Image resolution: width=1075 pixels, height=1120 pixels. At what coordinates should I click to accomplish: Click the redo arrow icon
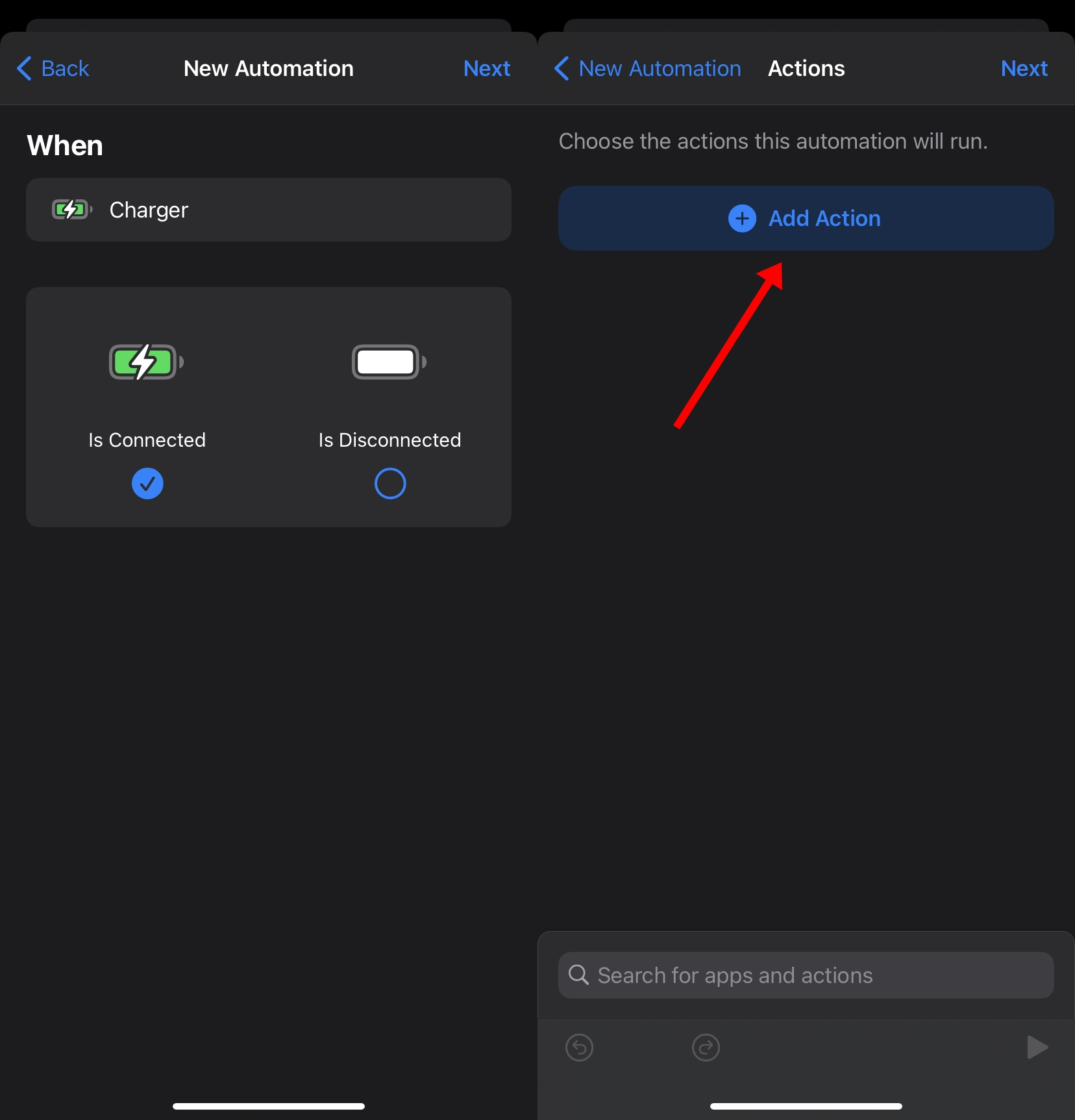click(706, 1047)
